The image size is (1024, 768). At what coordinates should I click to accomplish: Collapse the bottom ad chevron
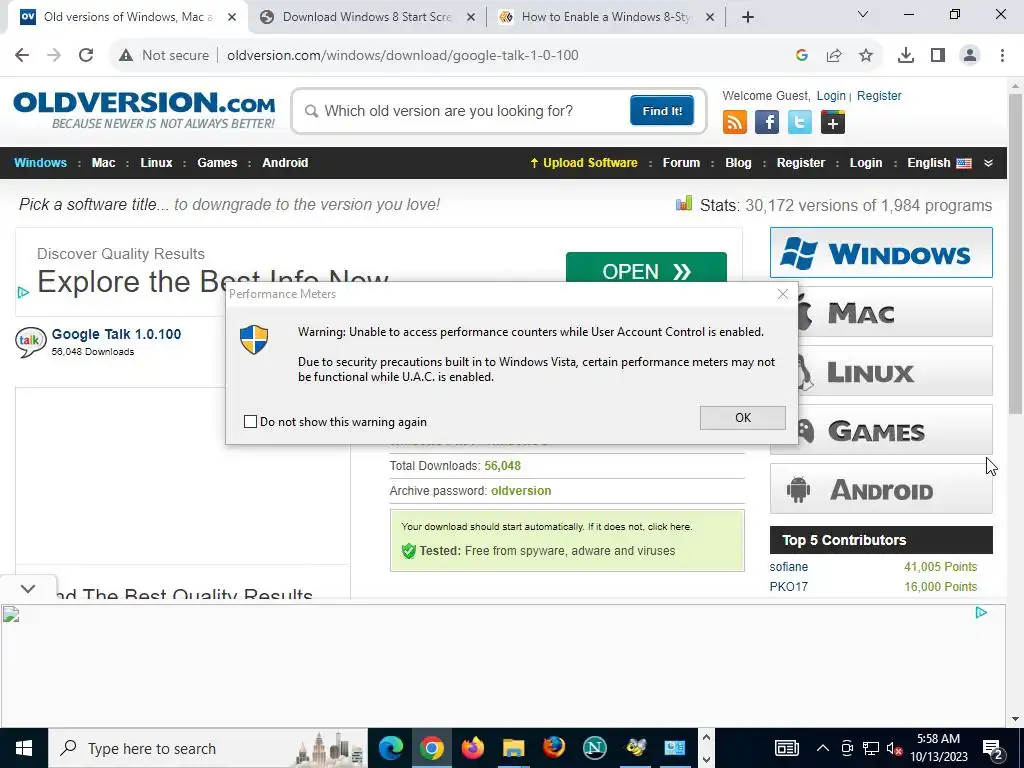[x=27, y=588]
